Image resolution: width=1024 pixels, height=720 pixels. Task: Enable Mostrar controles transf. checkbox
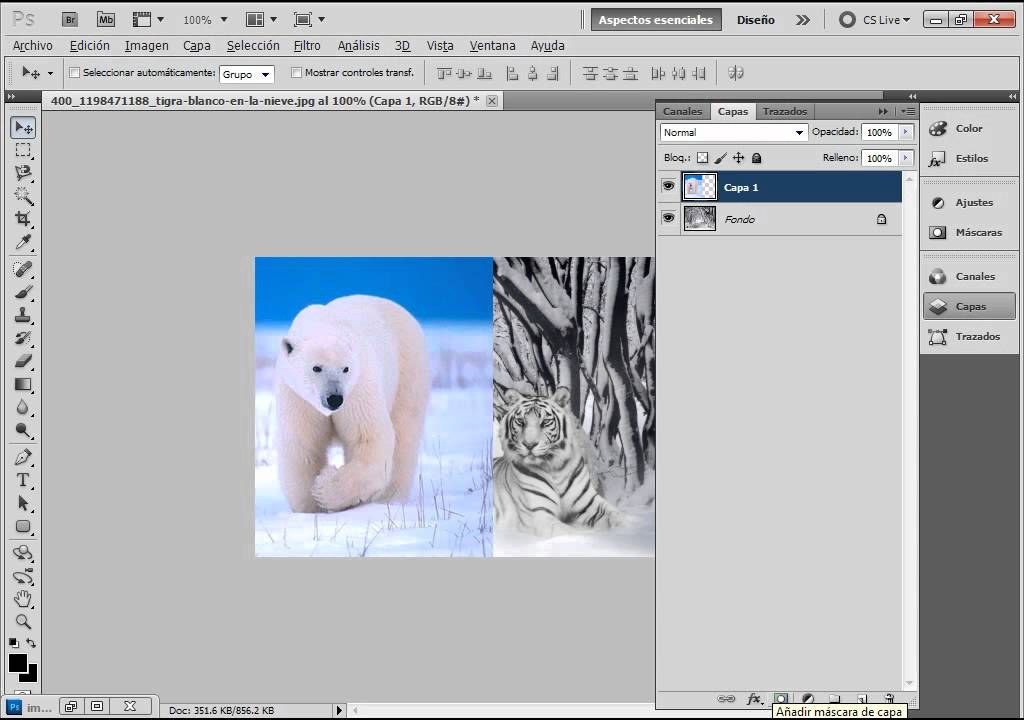[296, 73]
